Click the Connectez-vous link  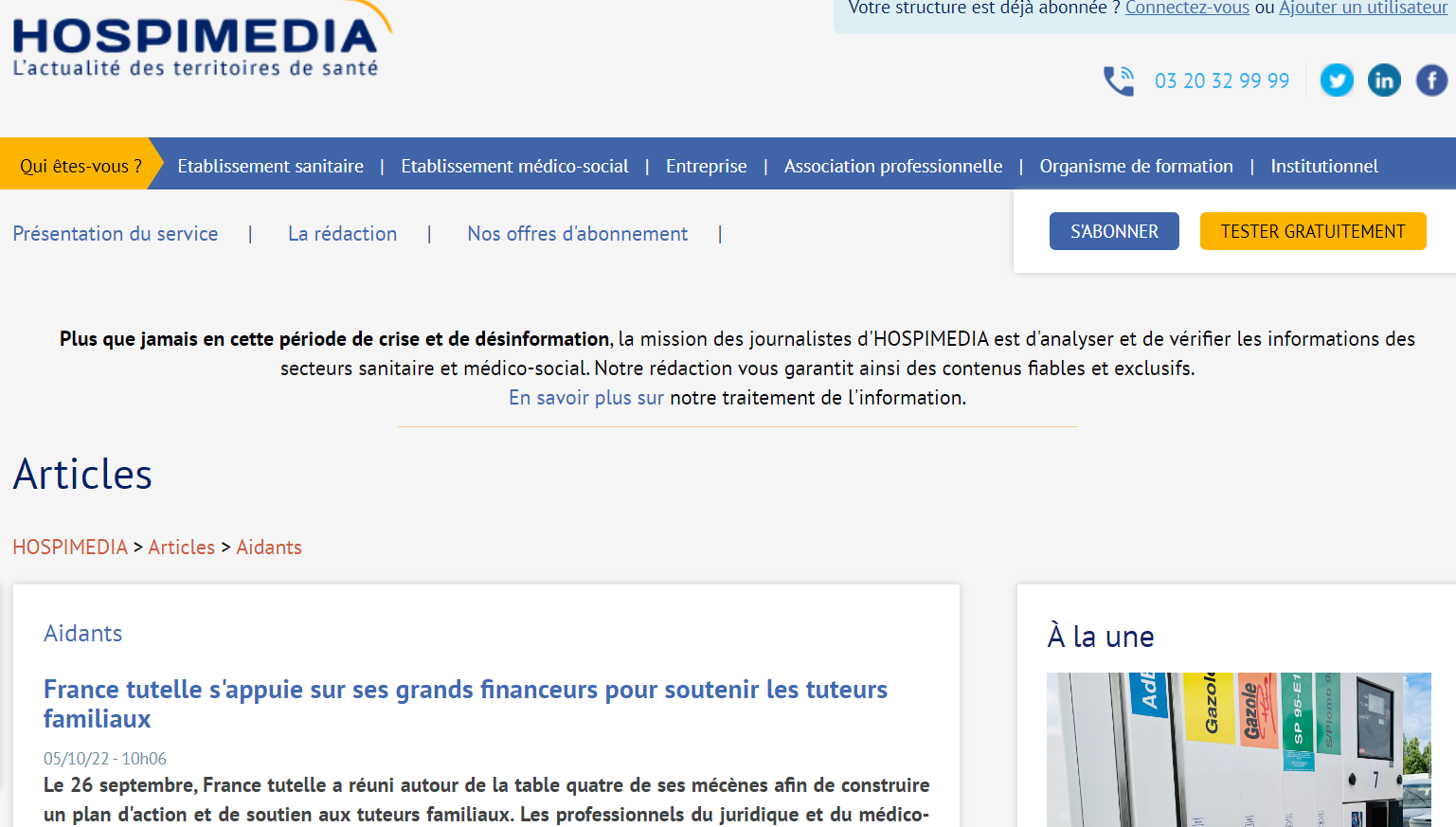pyautogui.click(x=1187, y=8)
